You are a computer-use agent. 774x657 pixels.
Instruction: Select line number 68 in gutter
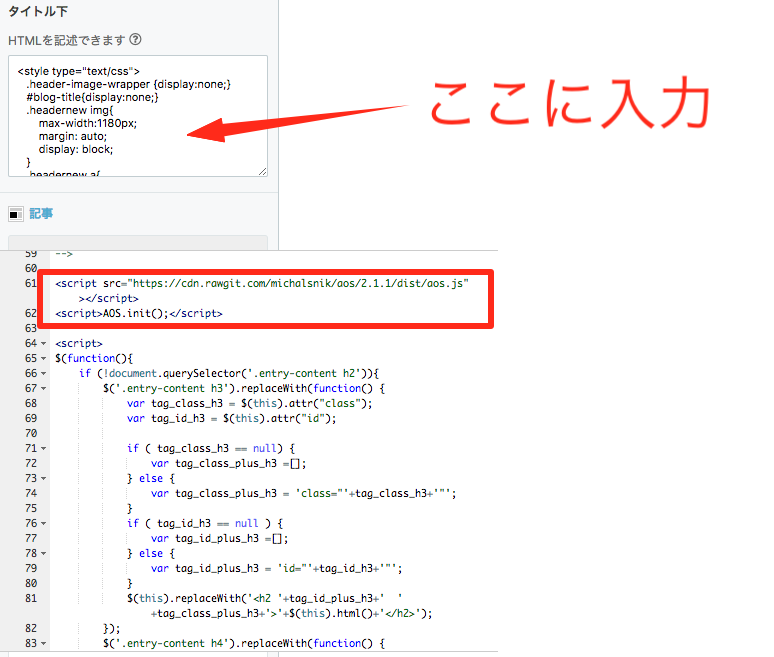[x=31, y=403]
